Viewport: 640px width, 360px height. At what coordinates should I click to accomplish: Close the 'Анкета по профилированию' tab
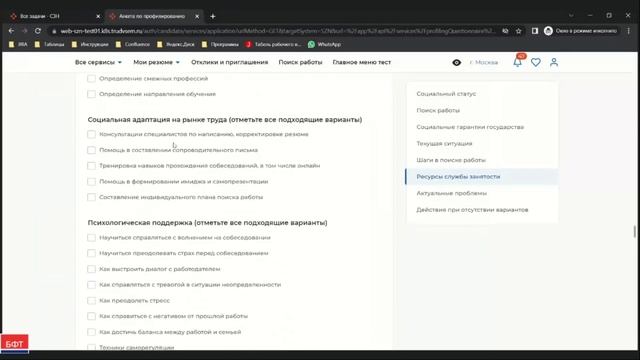click(197, 16)
